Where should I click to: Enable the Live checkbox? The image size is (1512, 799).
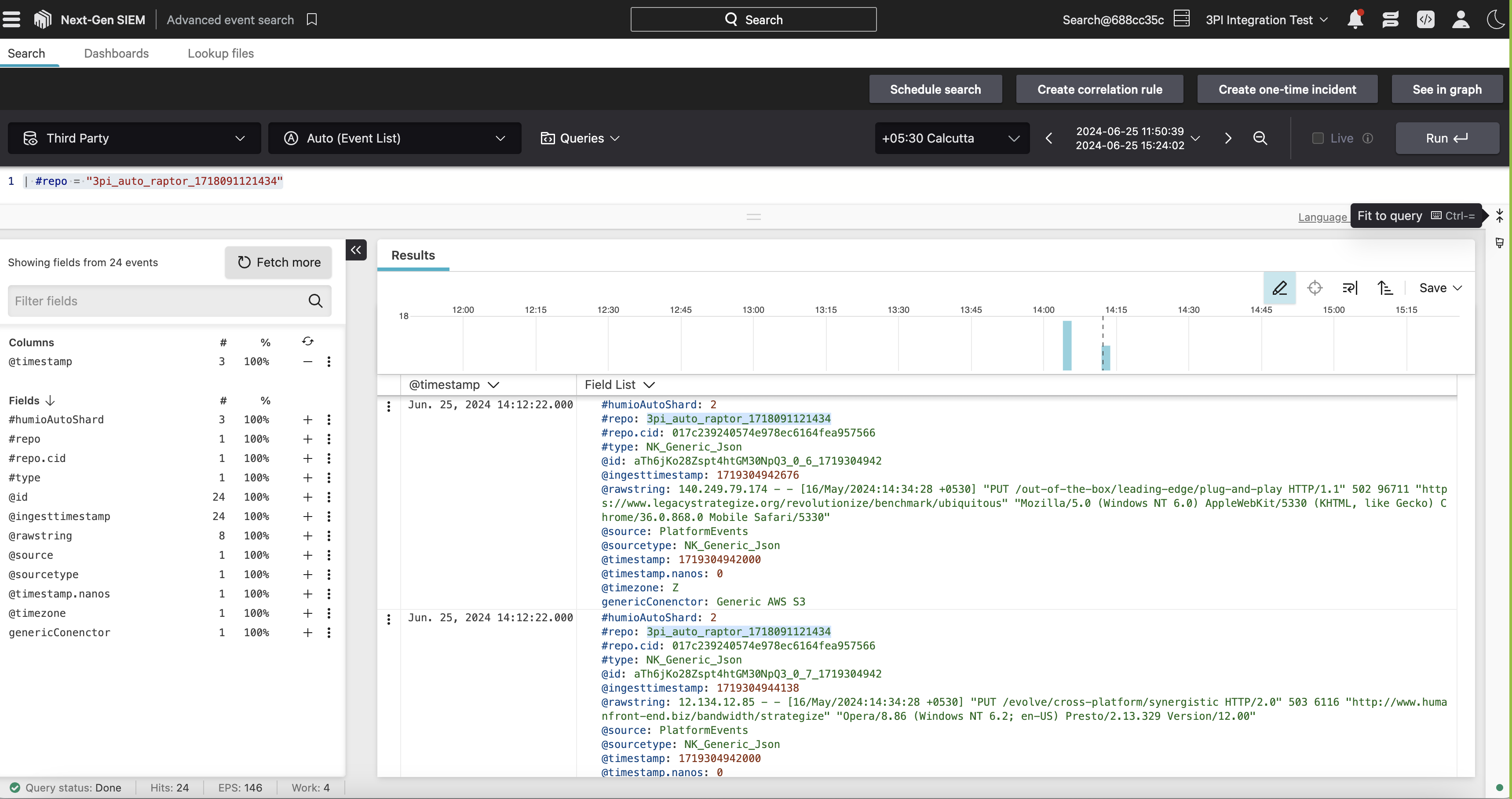[1318, 138]
